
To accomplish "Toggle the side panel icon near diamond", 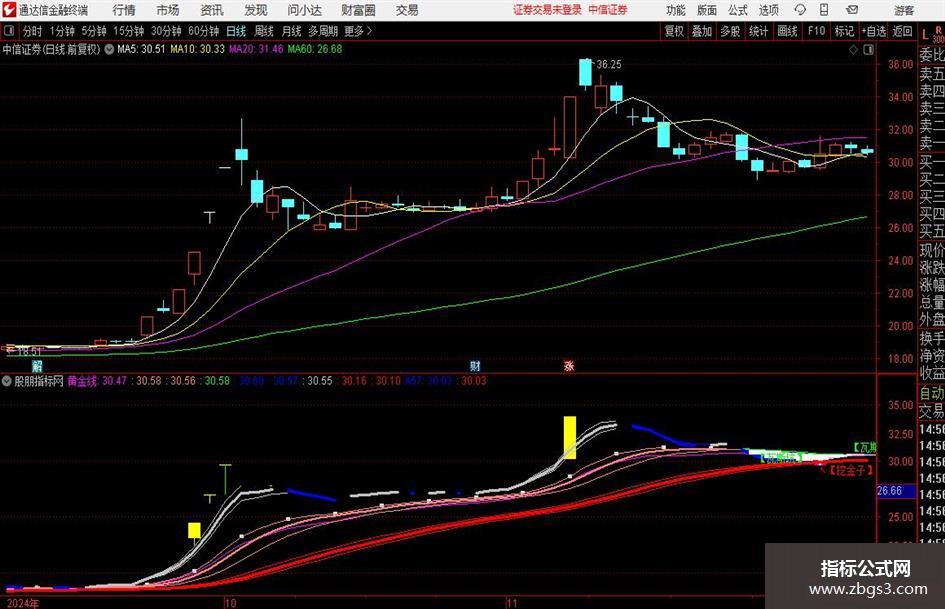I will tap(868, 49).
